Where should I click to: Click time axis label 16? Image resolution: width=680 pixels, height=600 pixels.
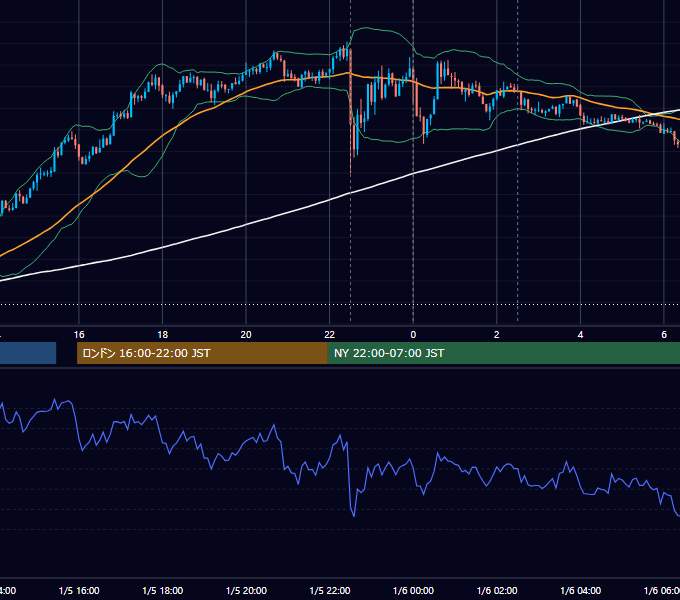pyautogui.click(x=79, y=335)
